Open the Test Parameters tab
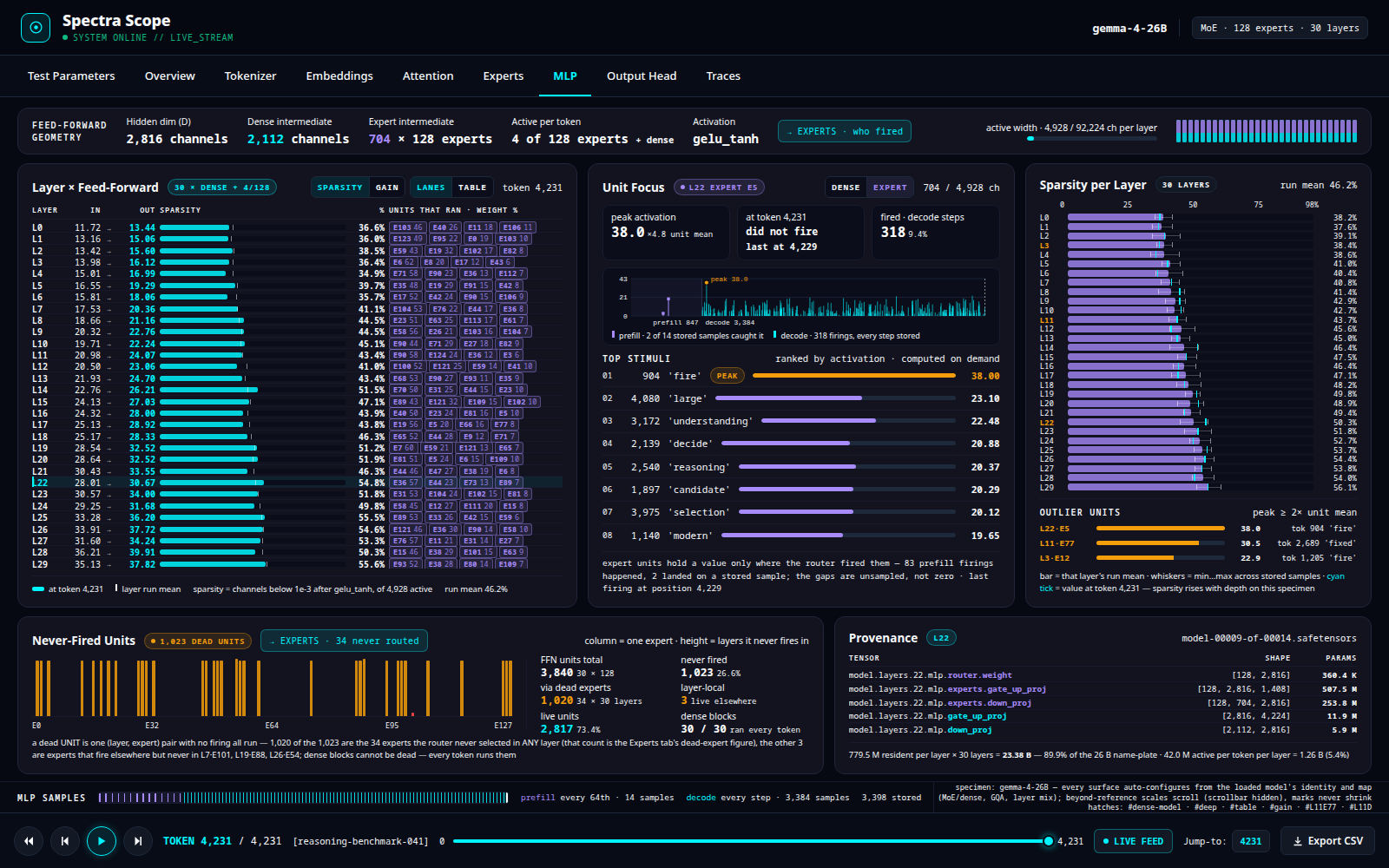 tap(71, 76)
